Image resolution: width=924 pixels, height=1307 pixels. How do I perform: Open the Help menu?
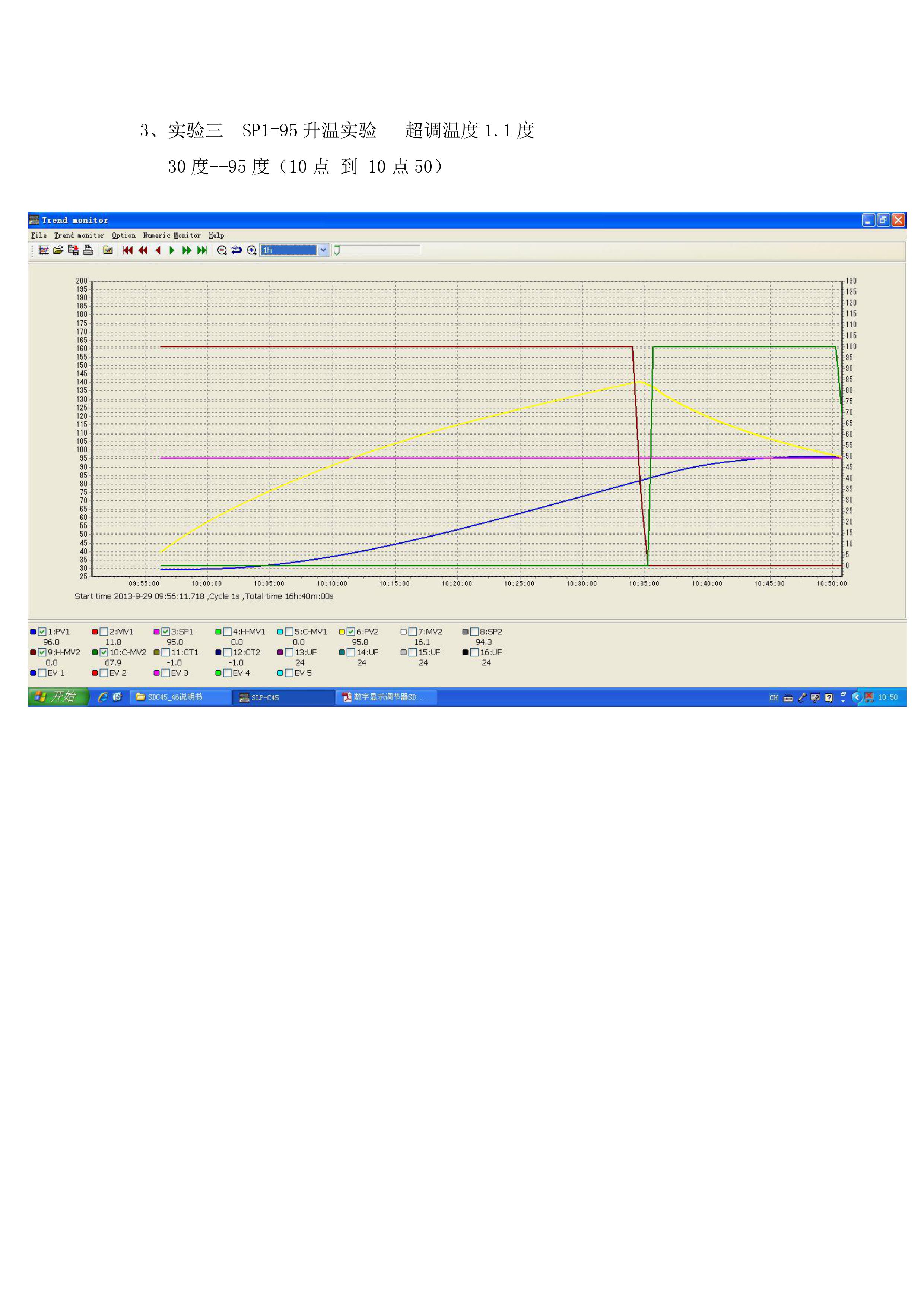(x=216, y=236)
